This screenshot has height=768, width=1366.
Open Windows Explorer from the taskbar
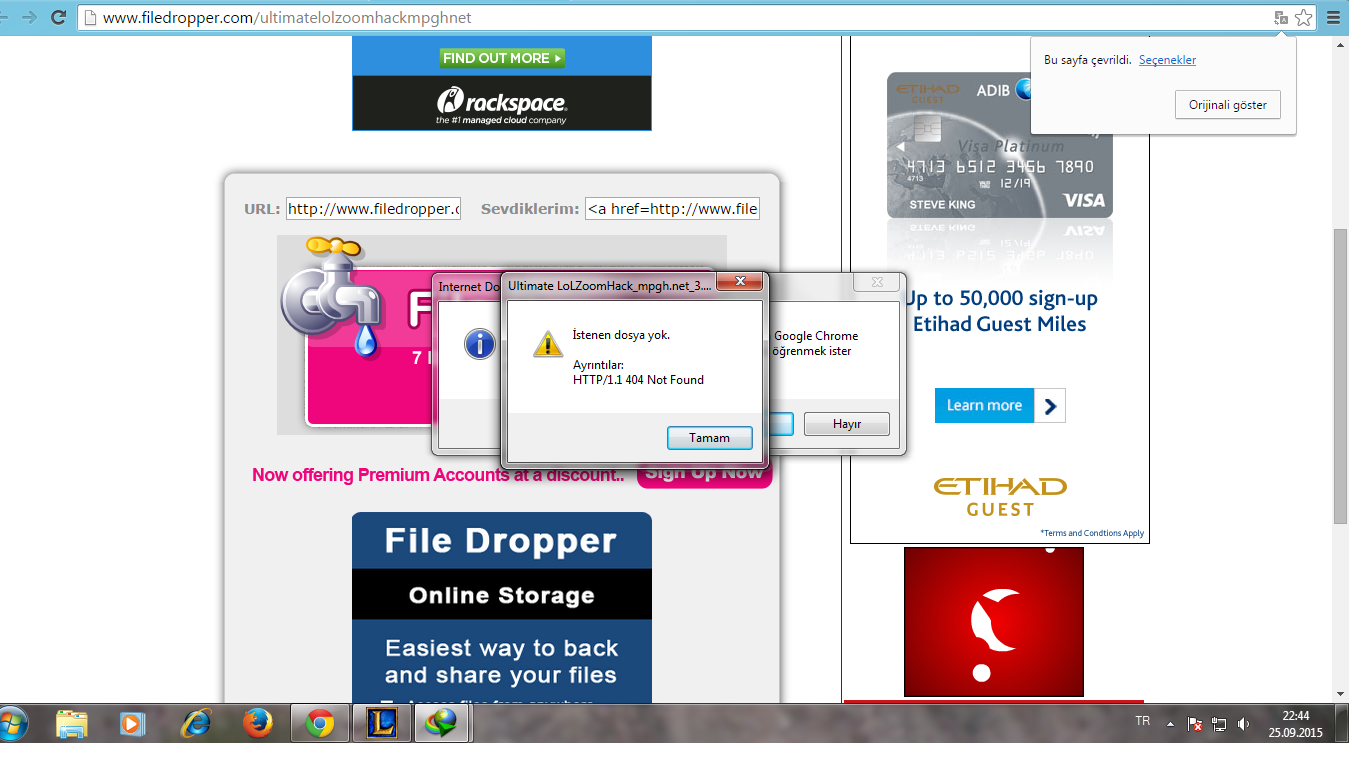click(x=71, y=723)
